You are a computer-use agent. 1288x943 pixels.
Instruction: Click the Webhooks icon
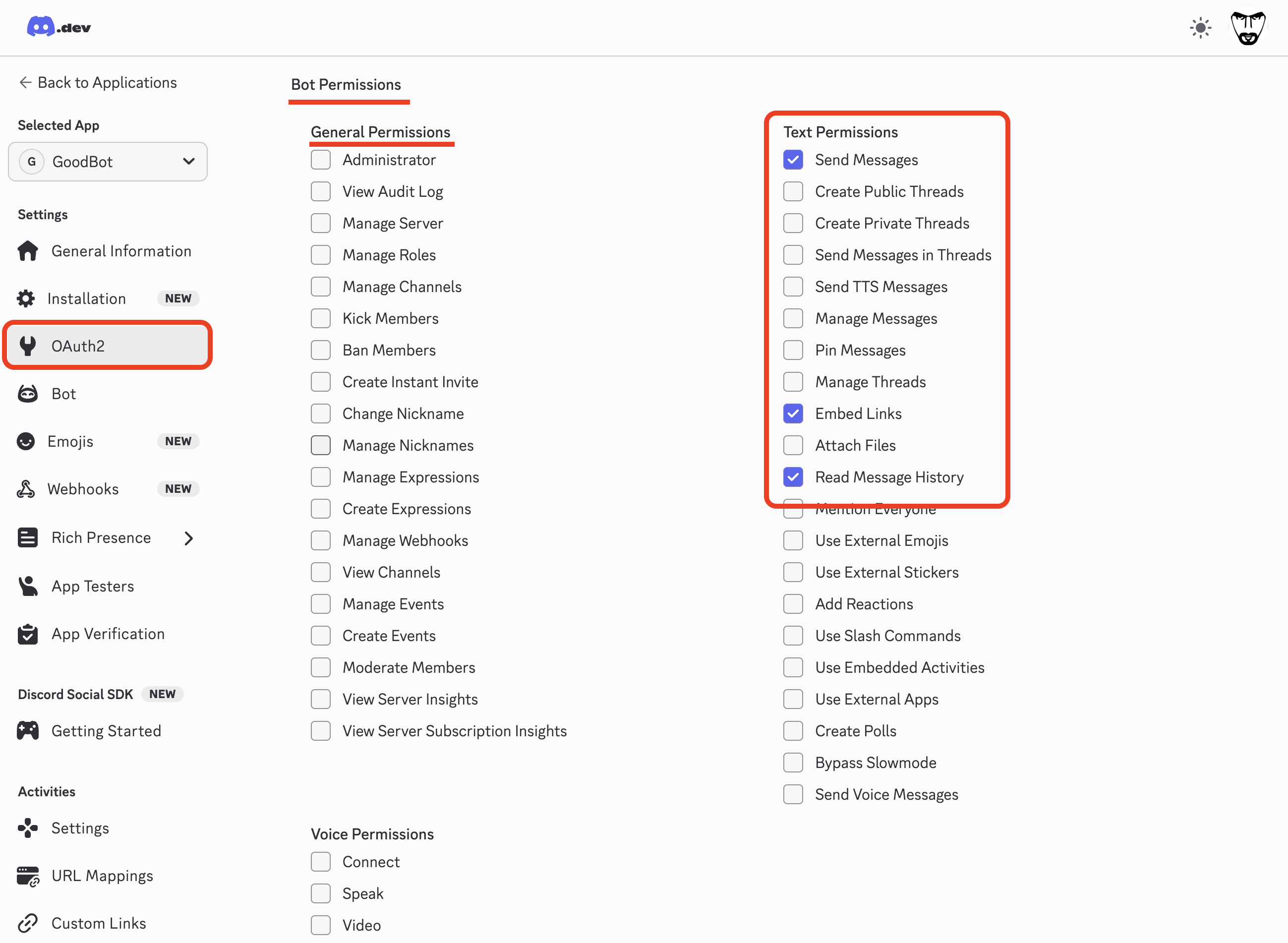coord(26,489)
